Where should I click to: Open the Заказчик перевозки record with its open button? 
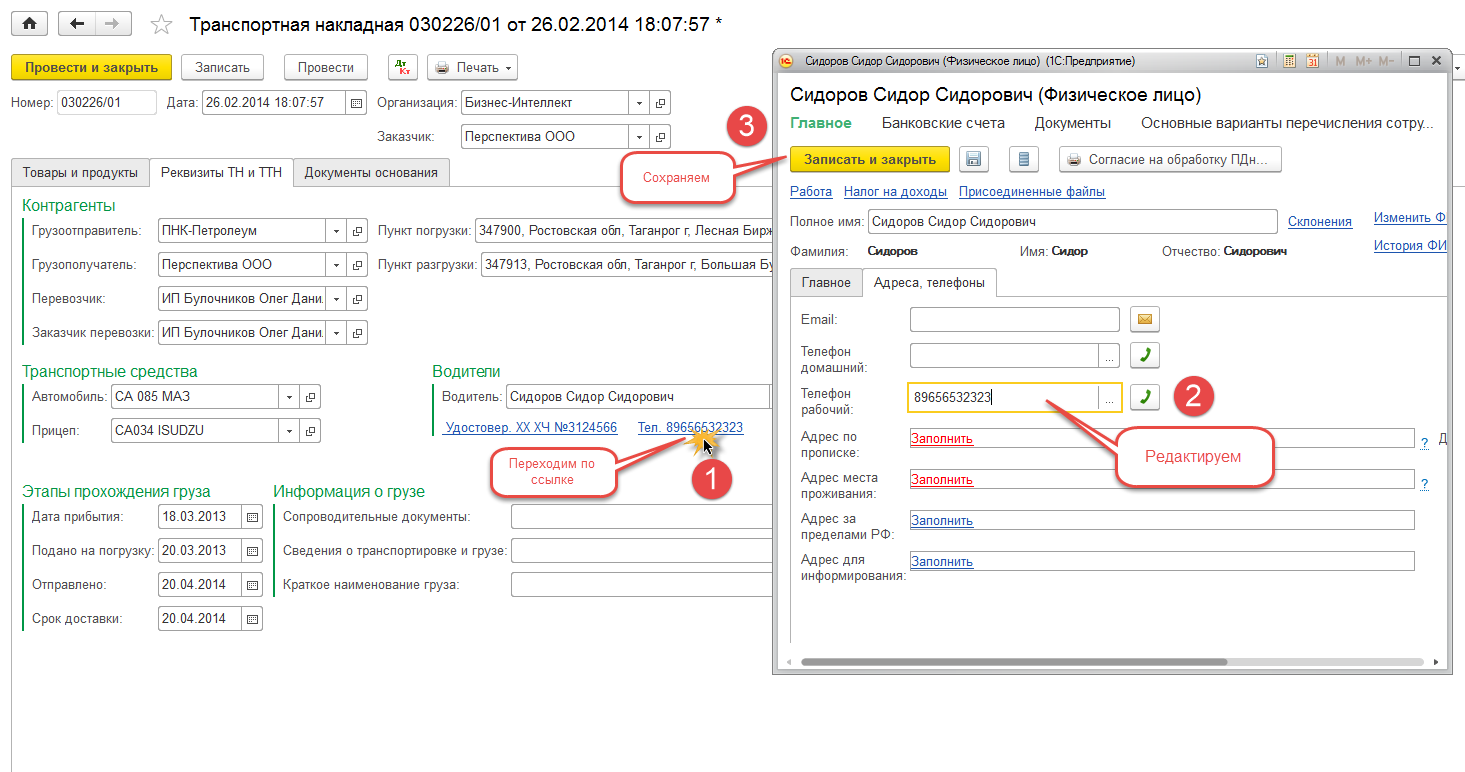pyautogui.click(x=358, y=333)
